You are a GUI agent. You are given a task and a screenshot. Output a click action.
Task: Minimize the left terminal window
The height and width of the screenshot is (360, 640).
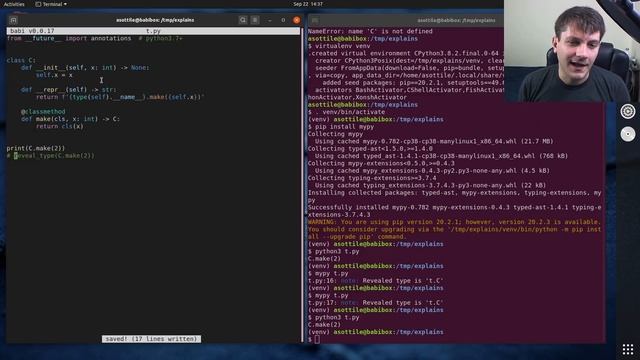[x=270, y=20]
